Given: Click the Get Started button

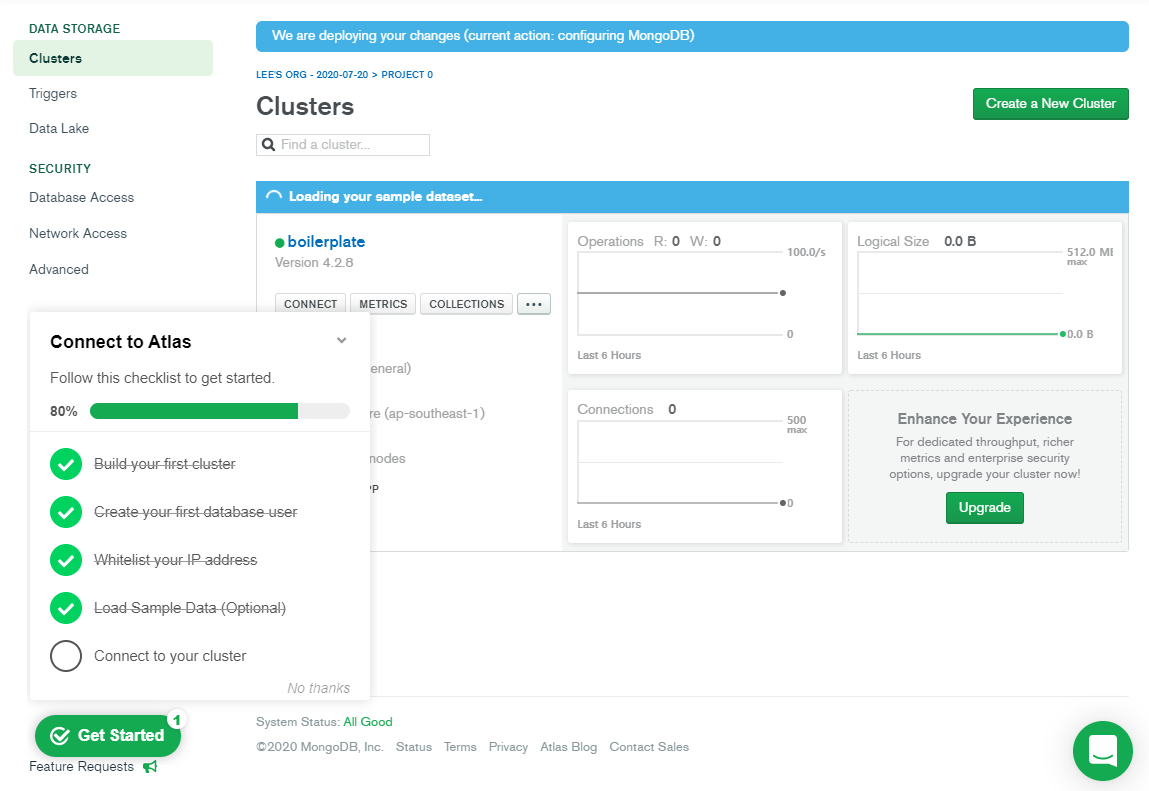Looking at the screenshot, I should [x=108, y=735].
